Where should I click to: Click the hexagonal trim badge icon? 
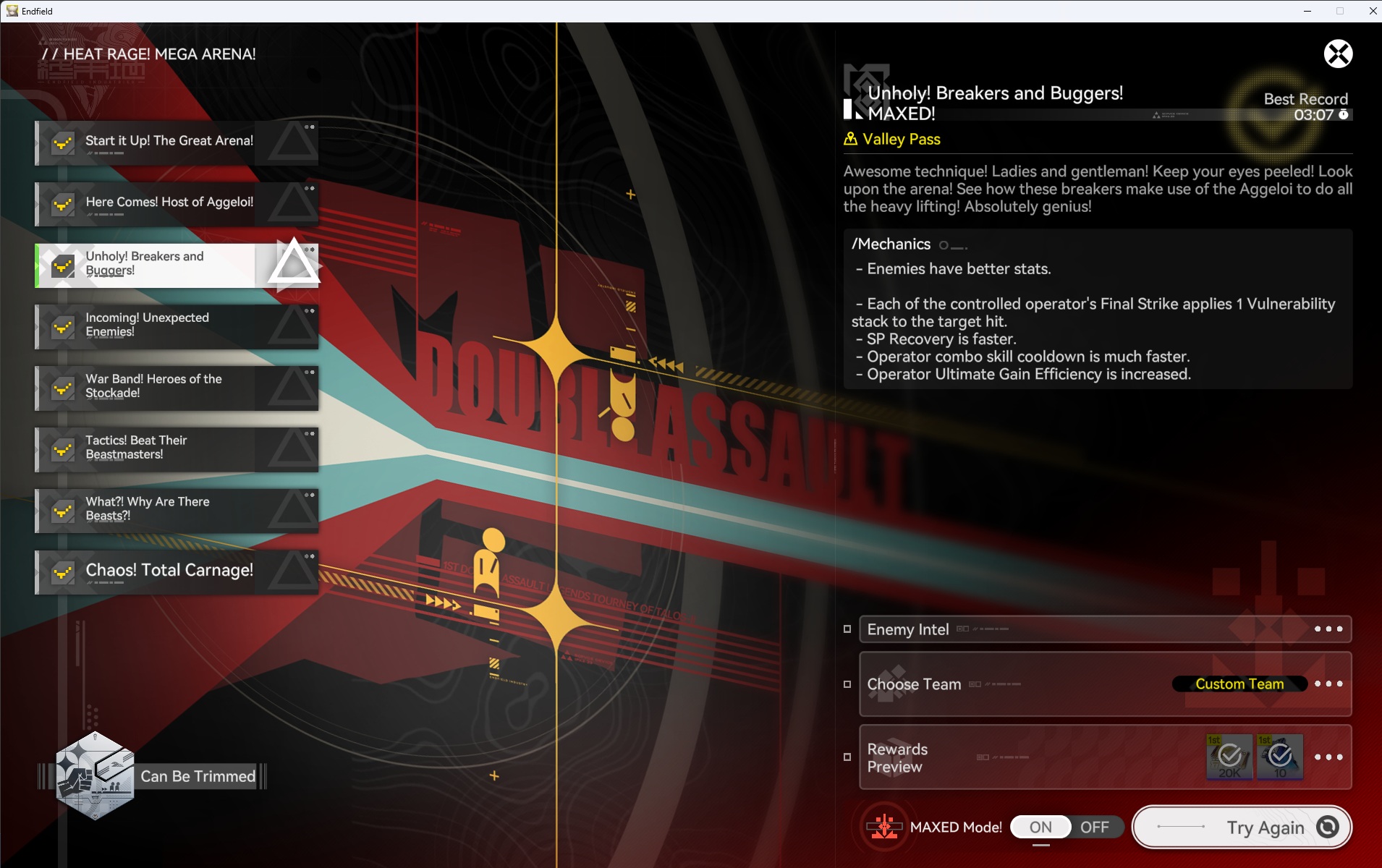(x=95, y=775)
